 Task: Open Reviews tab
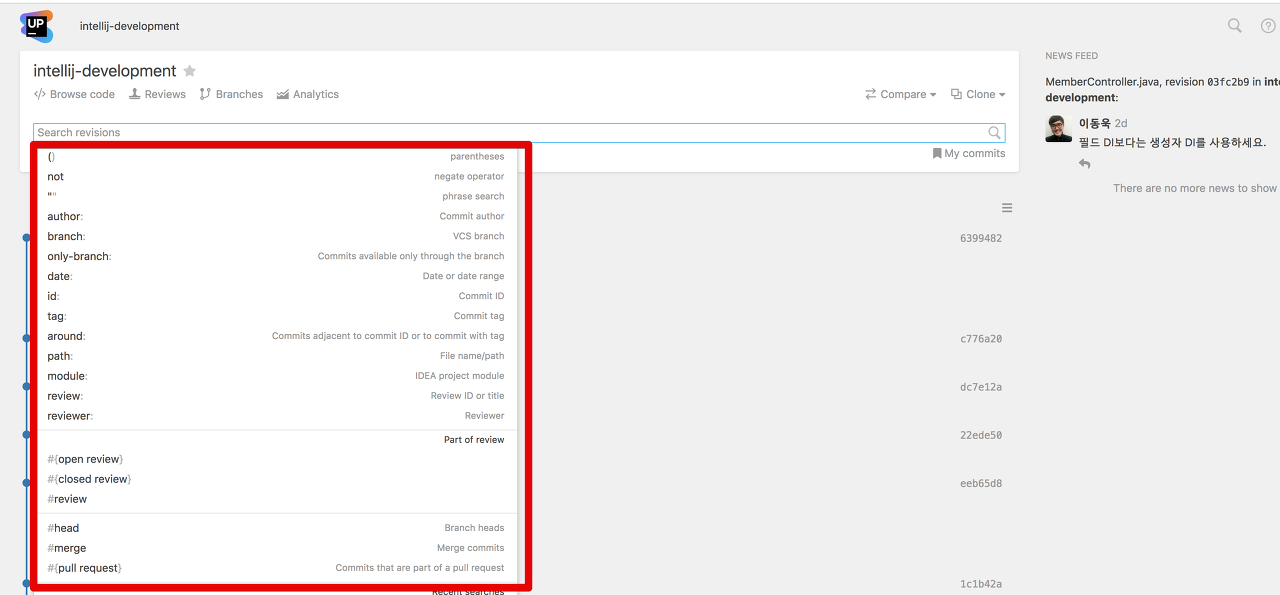coord(157,94)
